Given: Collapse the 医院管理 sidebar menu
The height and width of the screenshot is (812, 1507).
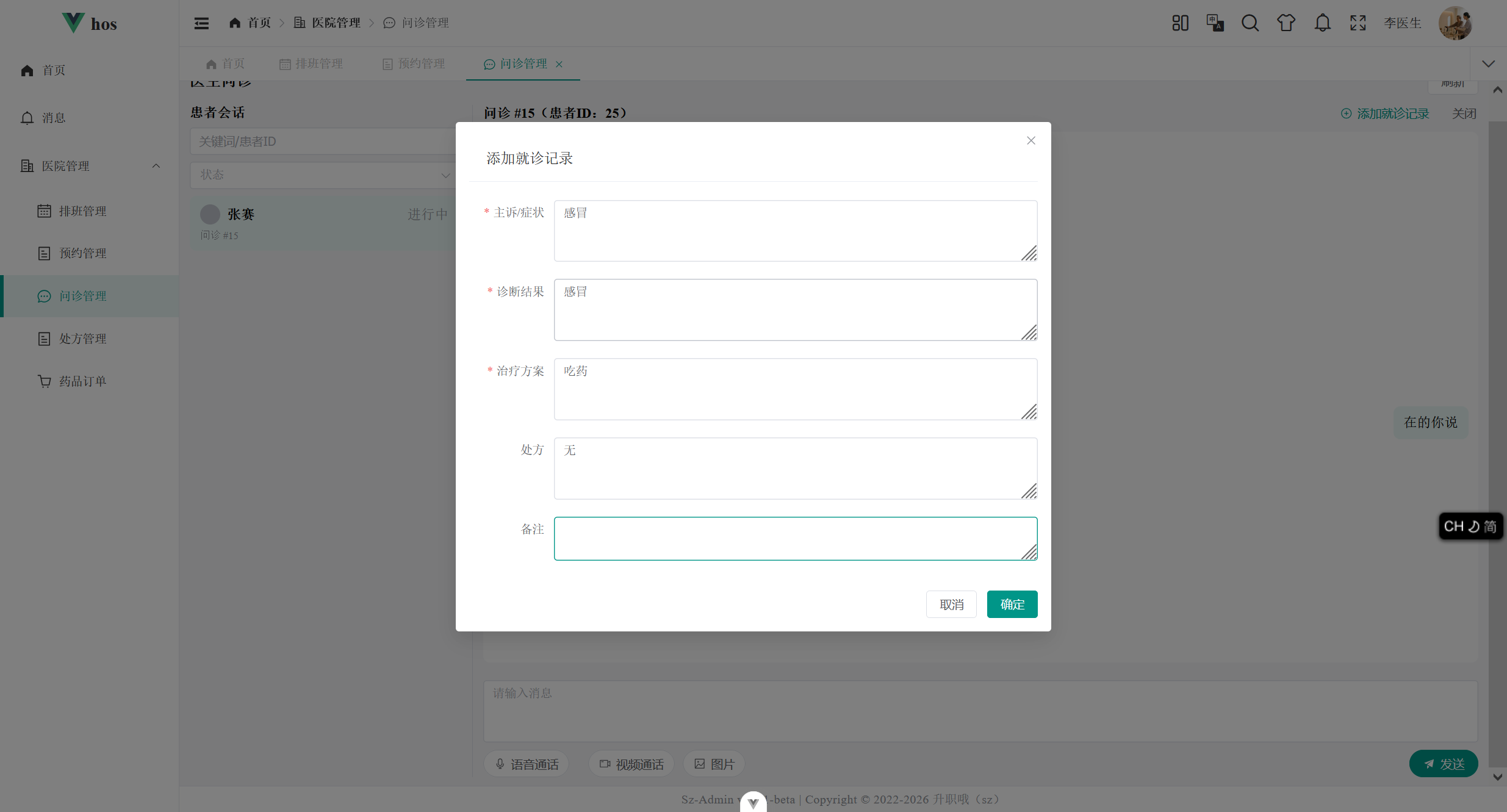Looking at the screenshot, I should [156, 166].
